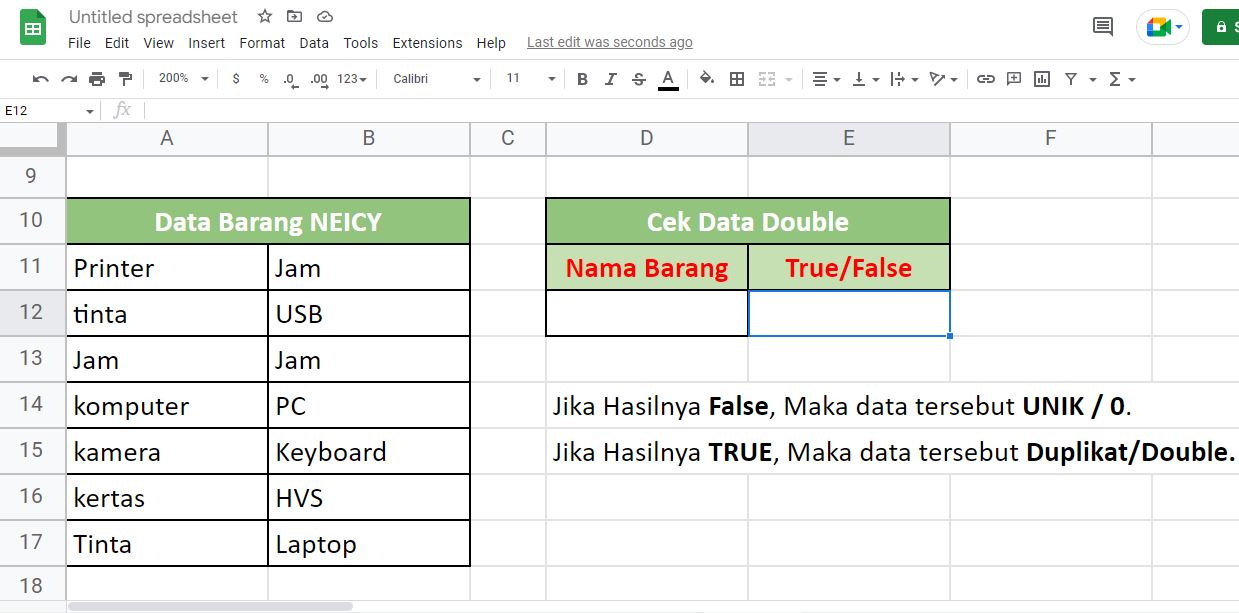Click the green Share button
The image size is (1239, 613).
pos(1221,27)
